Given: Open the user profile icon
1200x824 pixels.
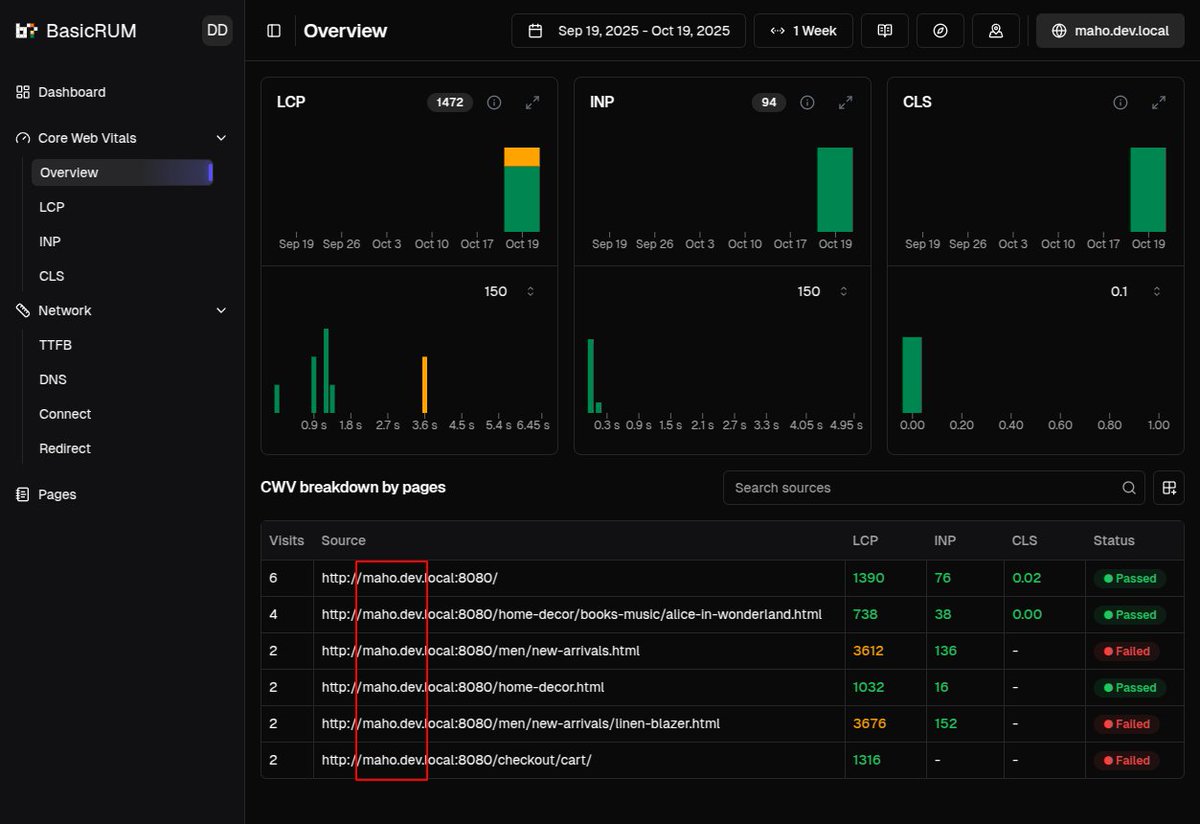Looking at the screenshot, I should coord(996,31).
